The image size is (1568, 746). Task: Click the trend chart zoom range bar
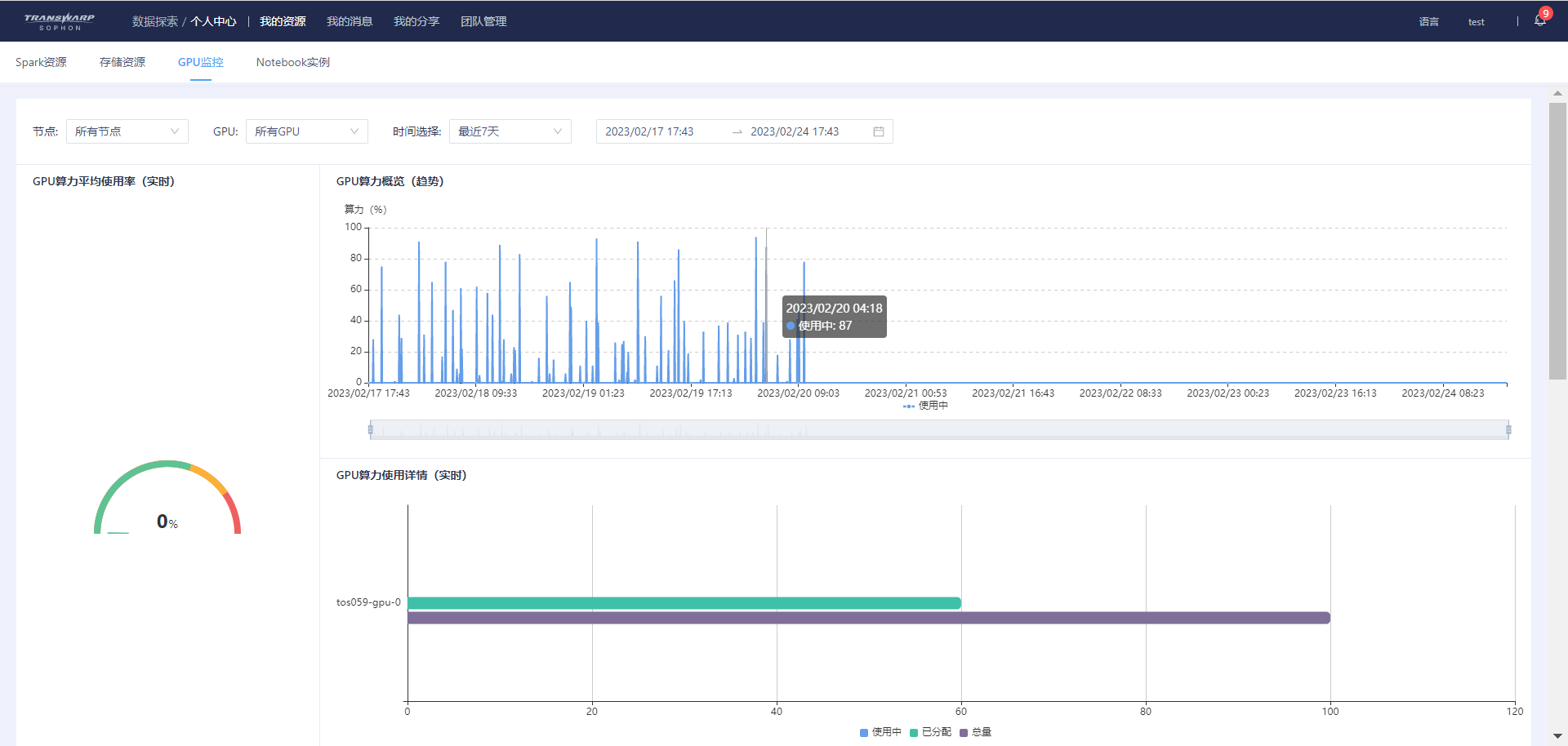click(x=939, y=430)
